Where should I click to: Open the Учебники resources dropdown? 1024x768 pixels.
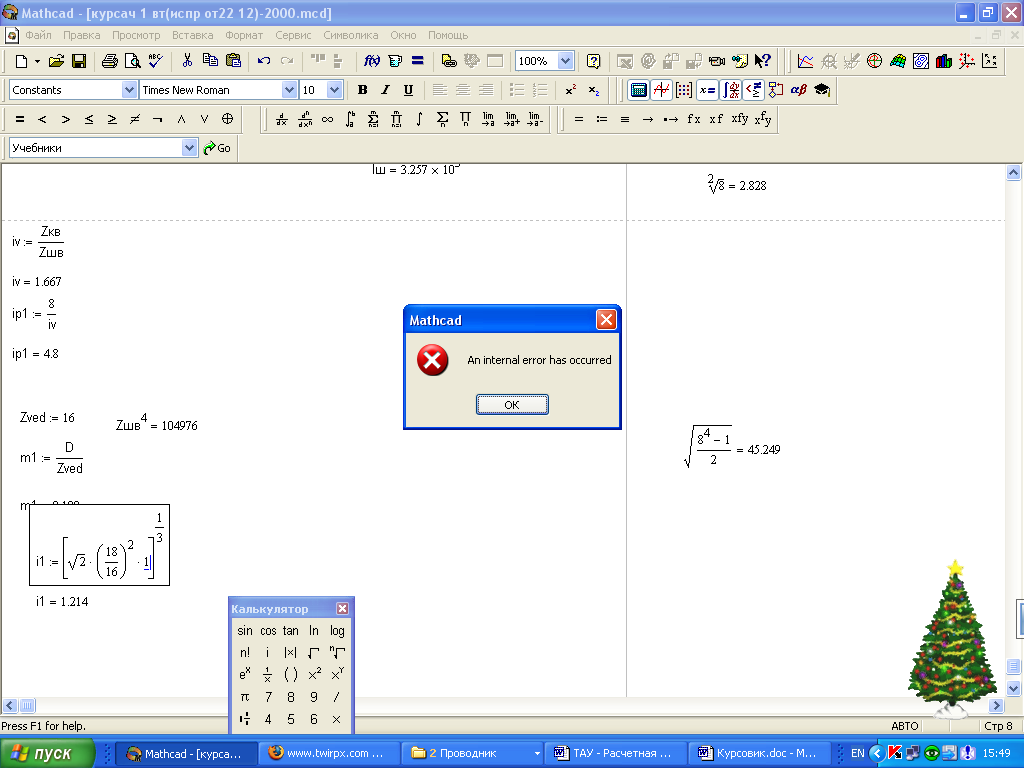(189, 148)
